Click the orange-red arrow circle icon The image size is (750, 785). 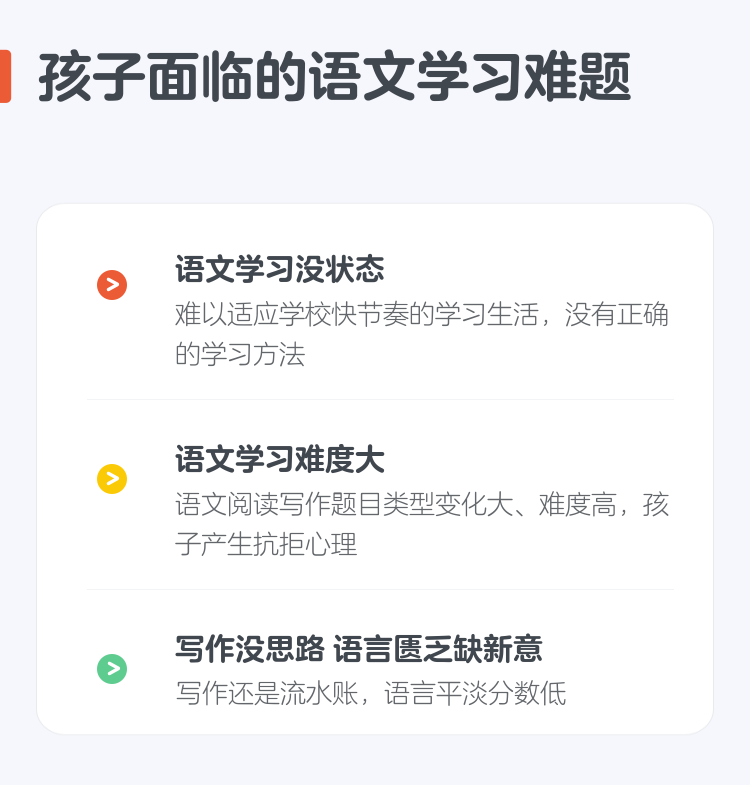(x=112, y=285)
